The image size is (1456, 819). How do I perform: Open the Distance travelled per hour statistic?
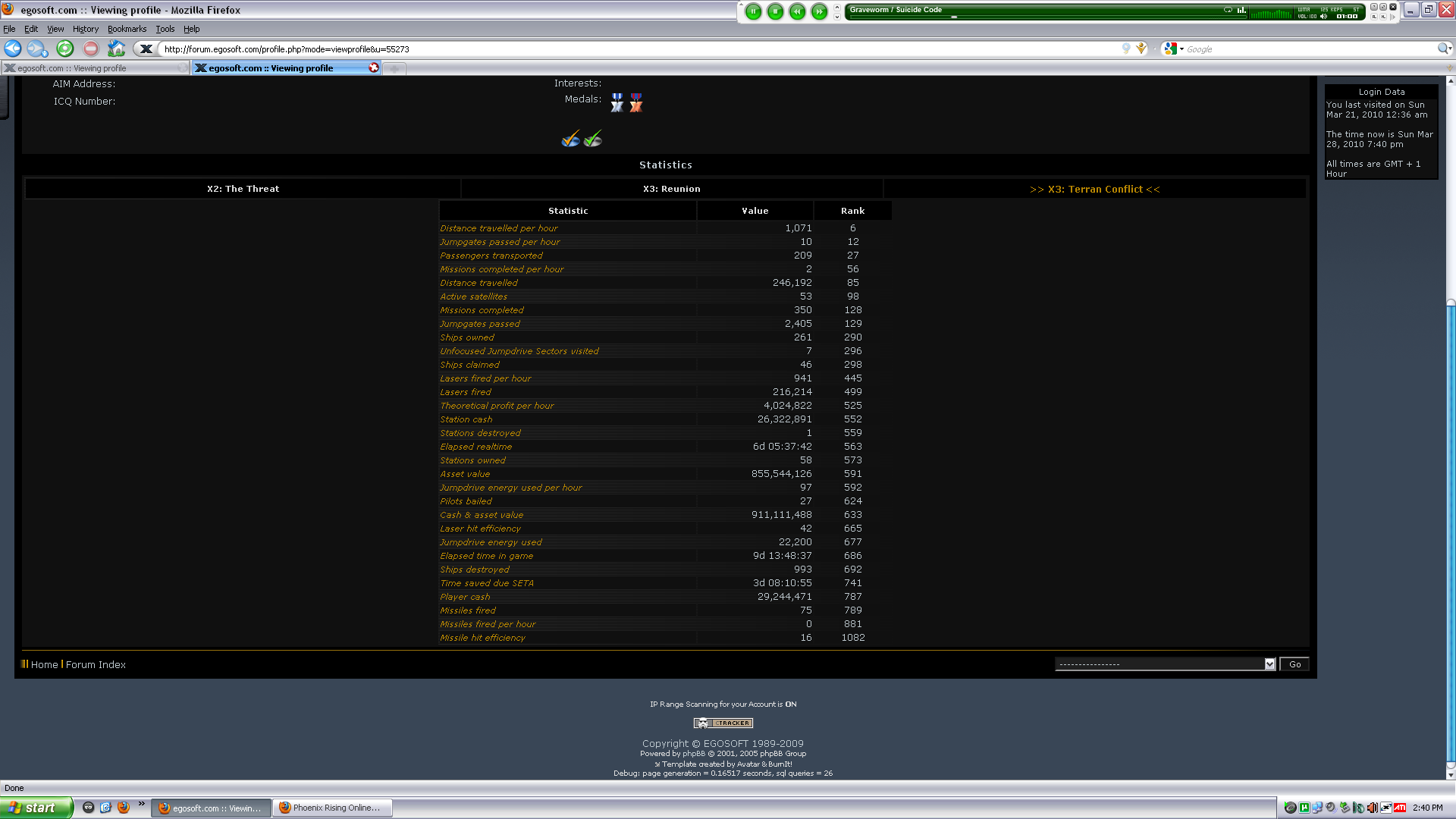pyautogui.click(x=498, y=228)
